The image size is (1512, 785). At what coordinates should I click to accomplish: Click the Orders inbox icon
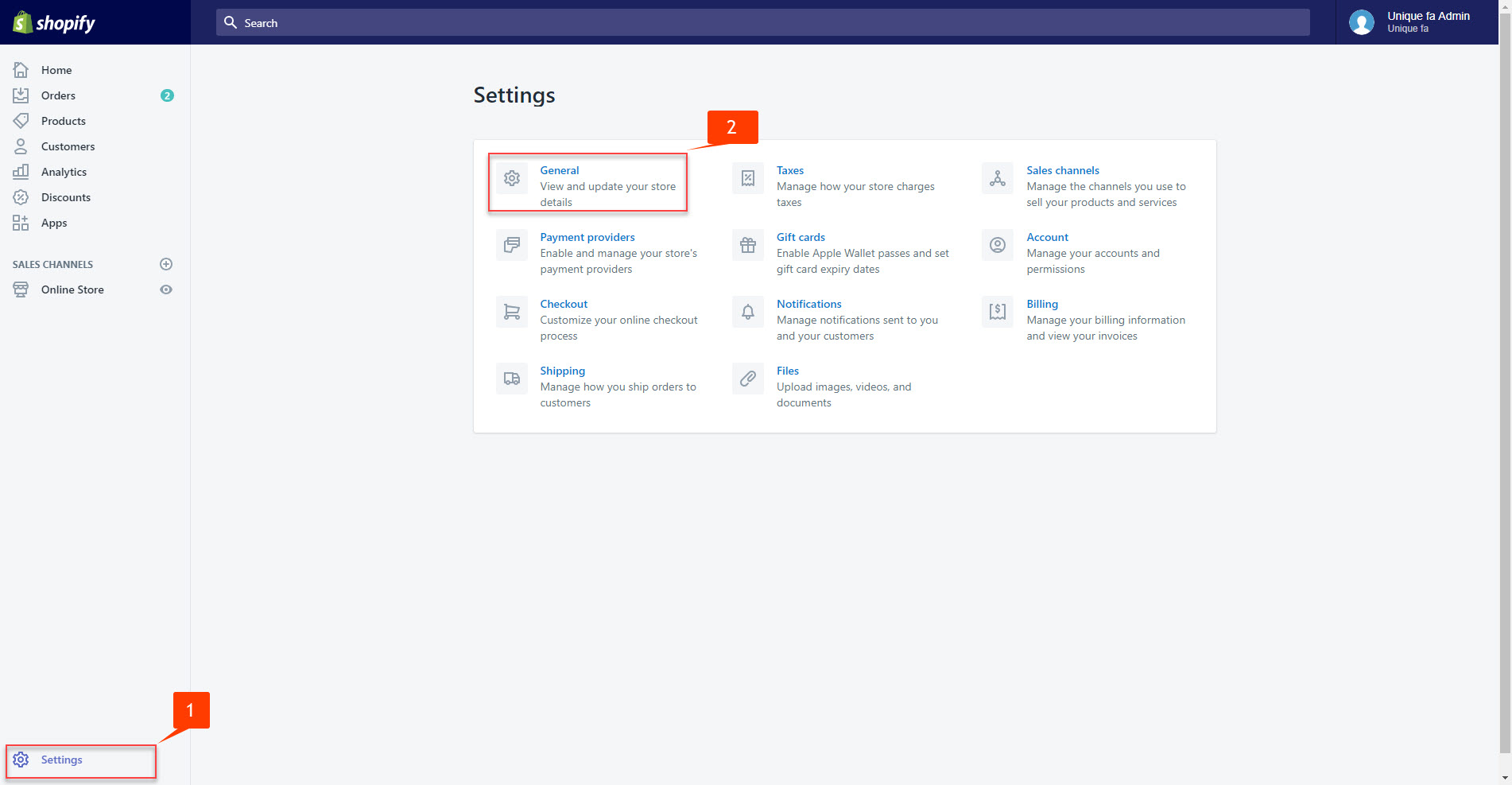21,95
